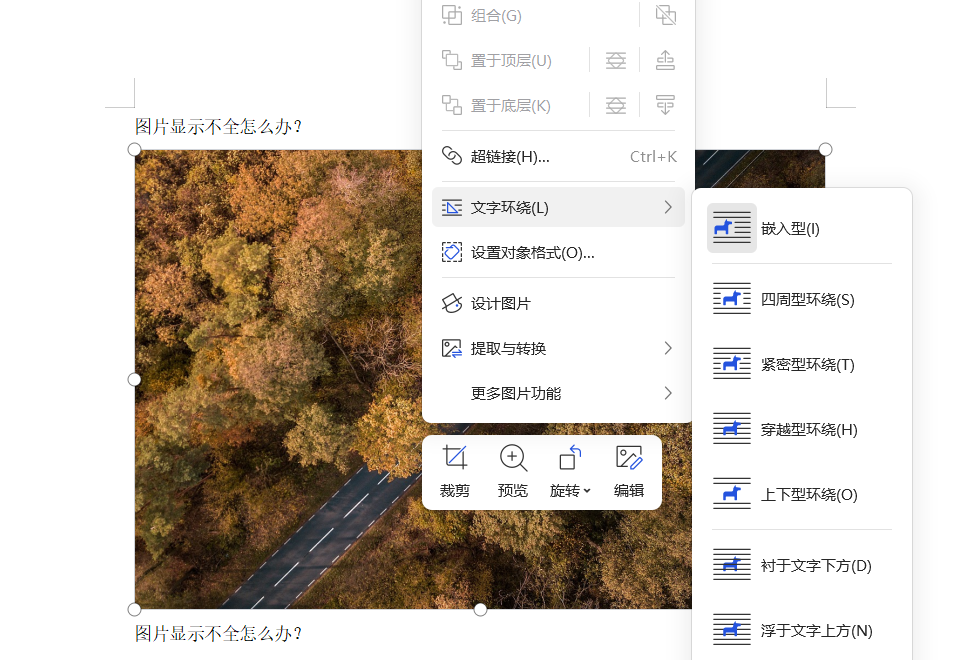Open the 编辑 (Edit) image icon
955x660 pixels.
coord(628,459)
